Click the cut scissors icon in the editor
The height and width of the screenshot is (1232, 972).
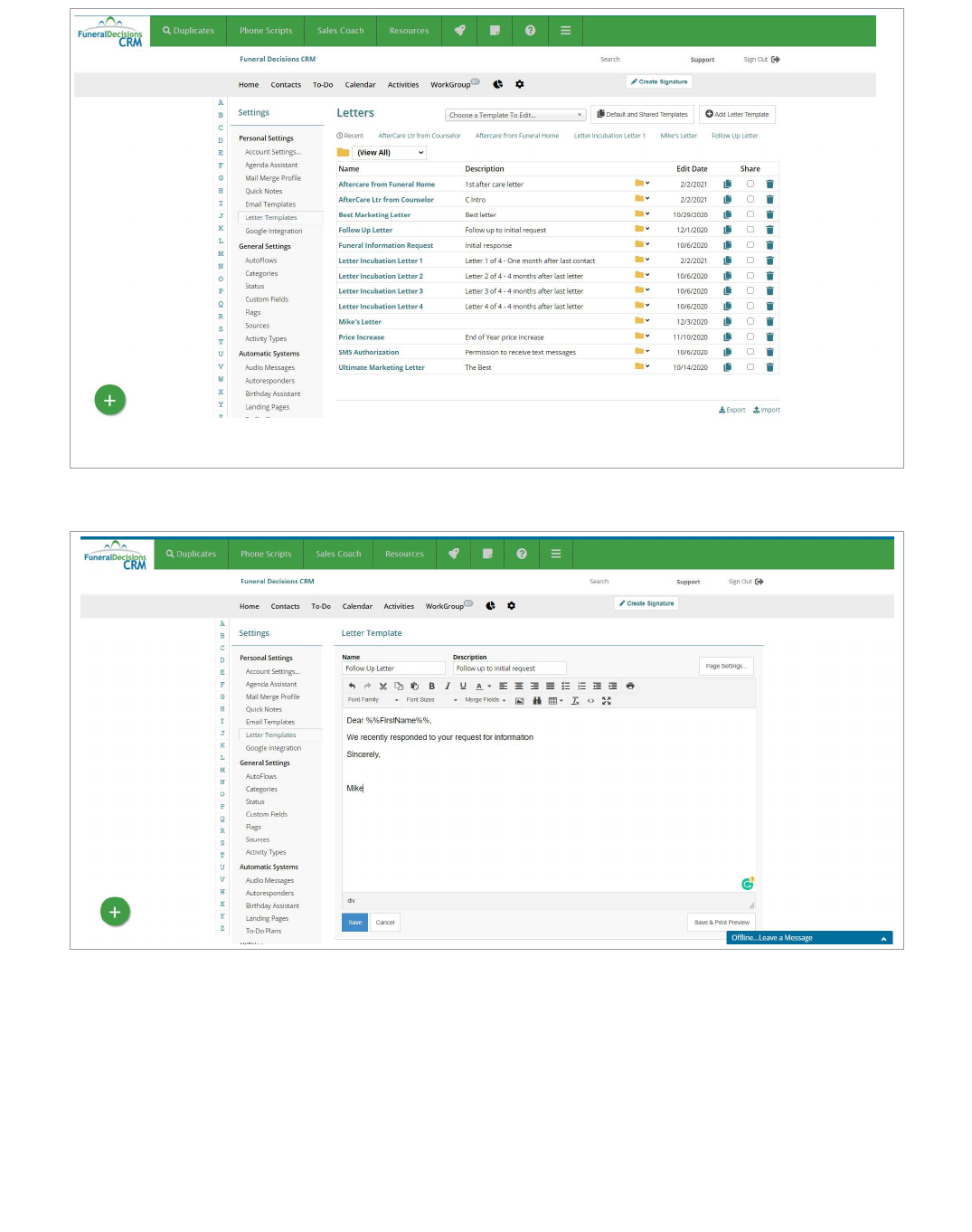(383, 687)
